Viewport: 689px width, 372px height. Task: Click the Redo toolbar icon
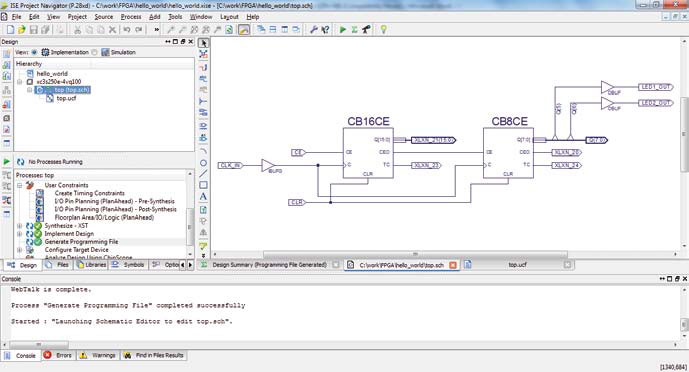tap(138, 29)
